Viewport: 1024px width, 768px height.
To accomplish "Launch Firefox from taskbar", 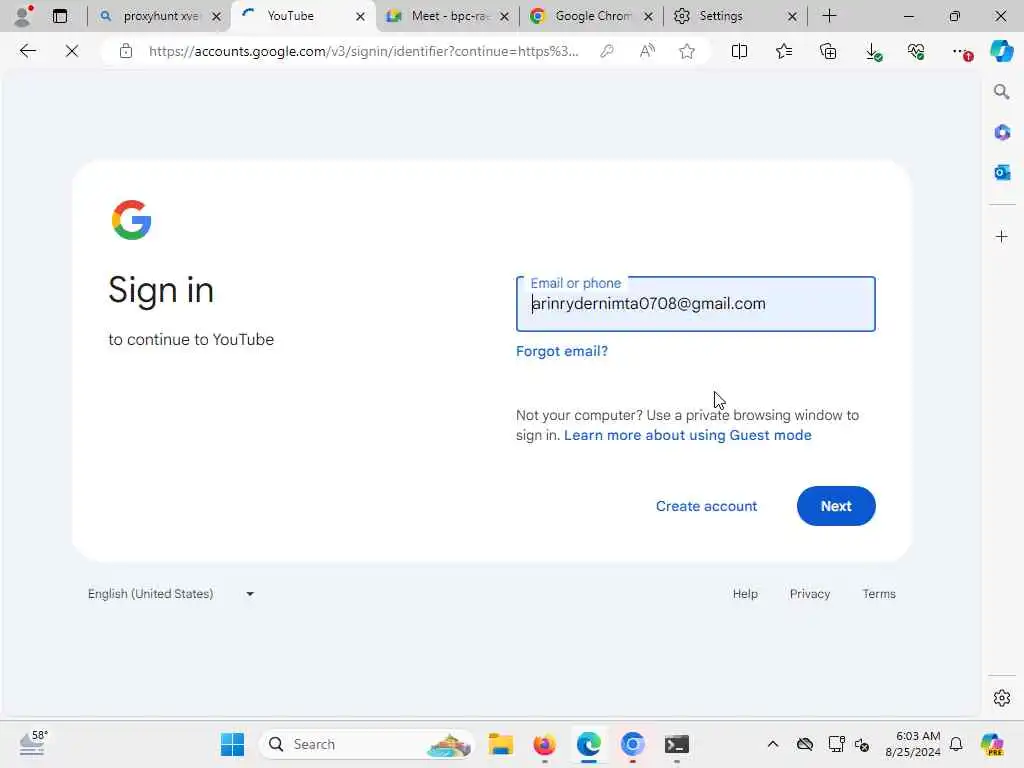I will tap(545, 744).
